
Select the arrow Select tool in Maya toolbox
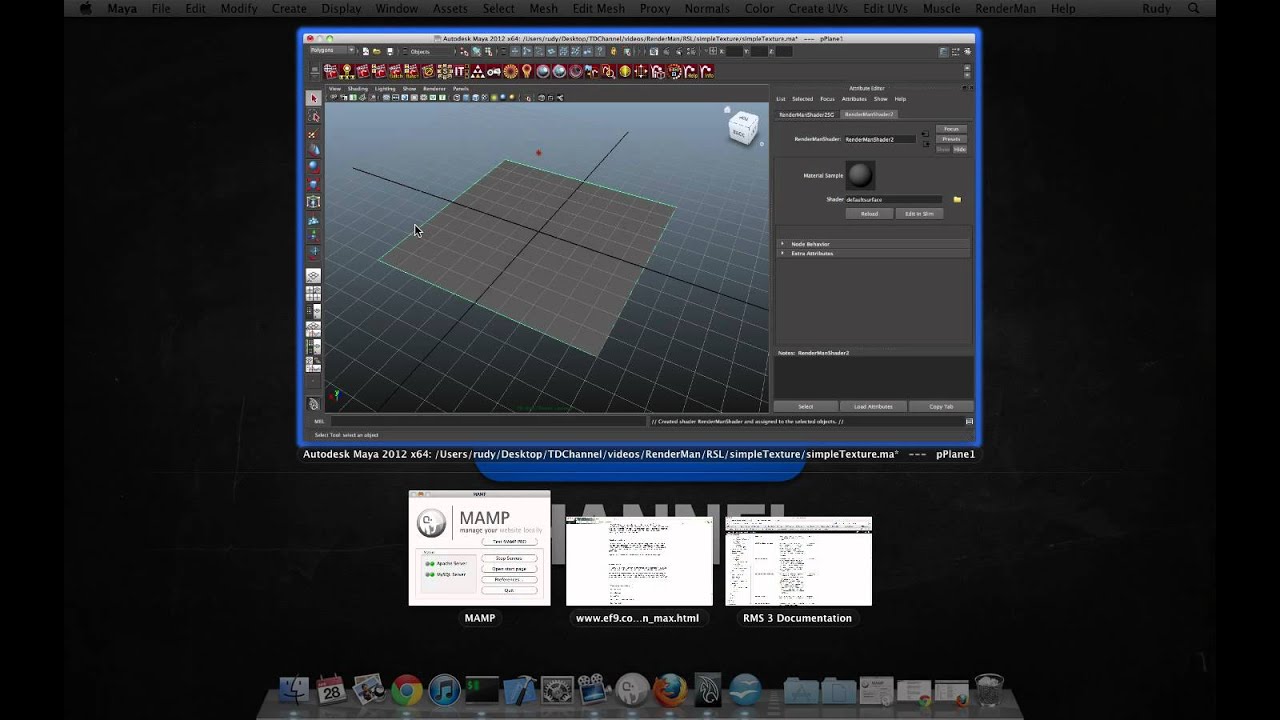[x=314, y=98]
